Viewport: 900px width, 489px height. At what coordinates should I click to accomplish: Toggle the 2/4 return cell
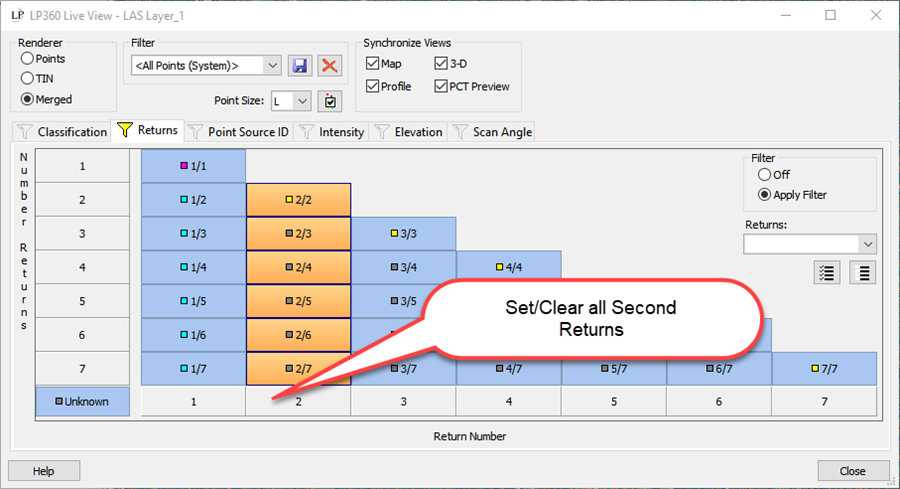[x=298, y=267]
